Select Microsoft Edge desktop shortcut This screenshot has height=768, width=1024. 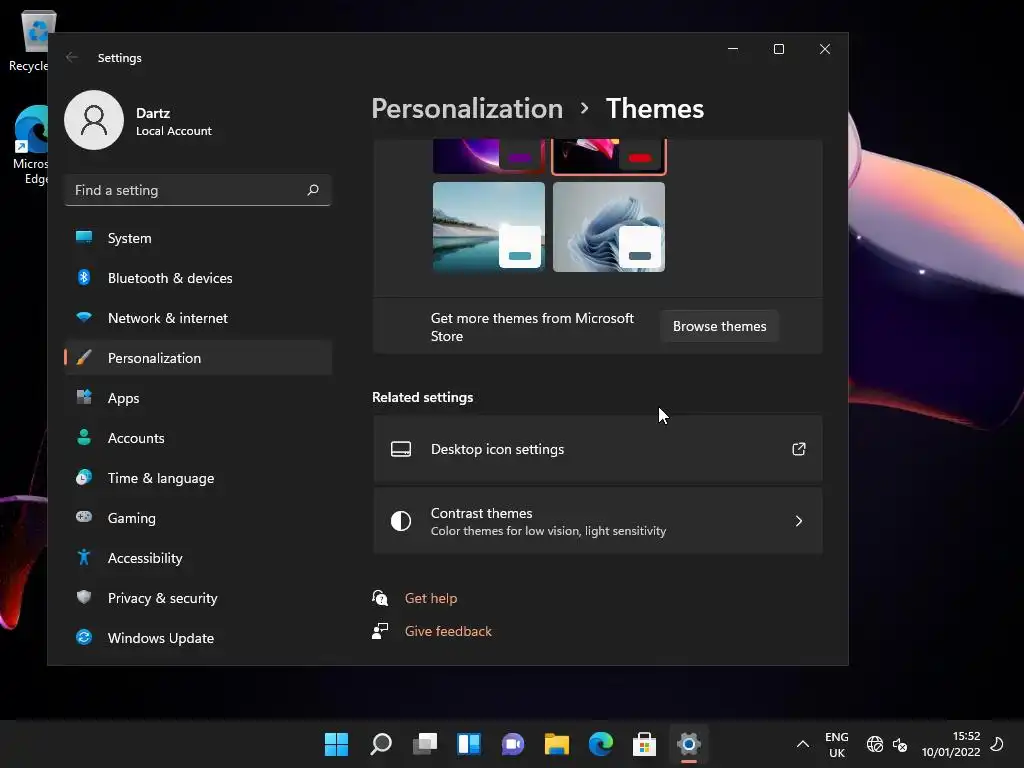click(x=30, y=145)
